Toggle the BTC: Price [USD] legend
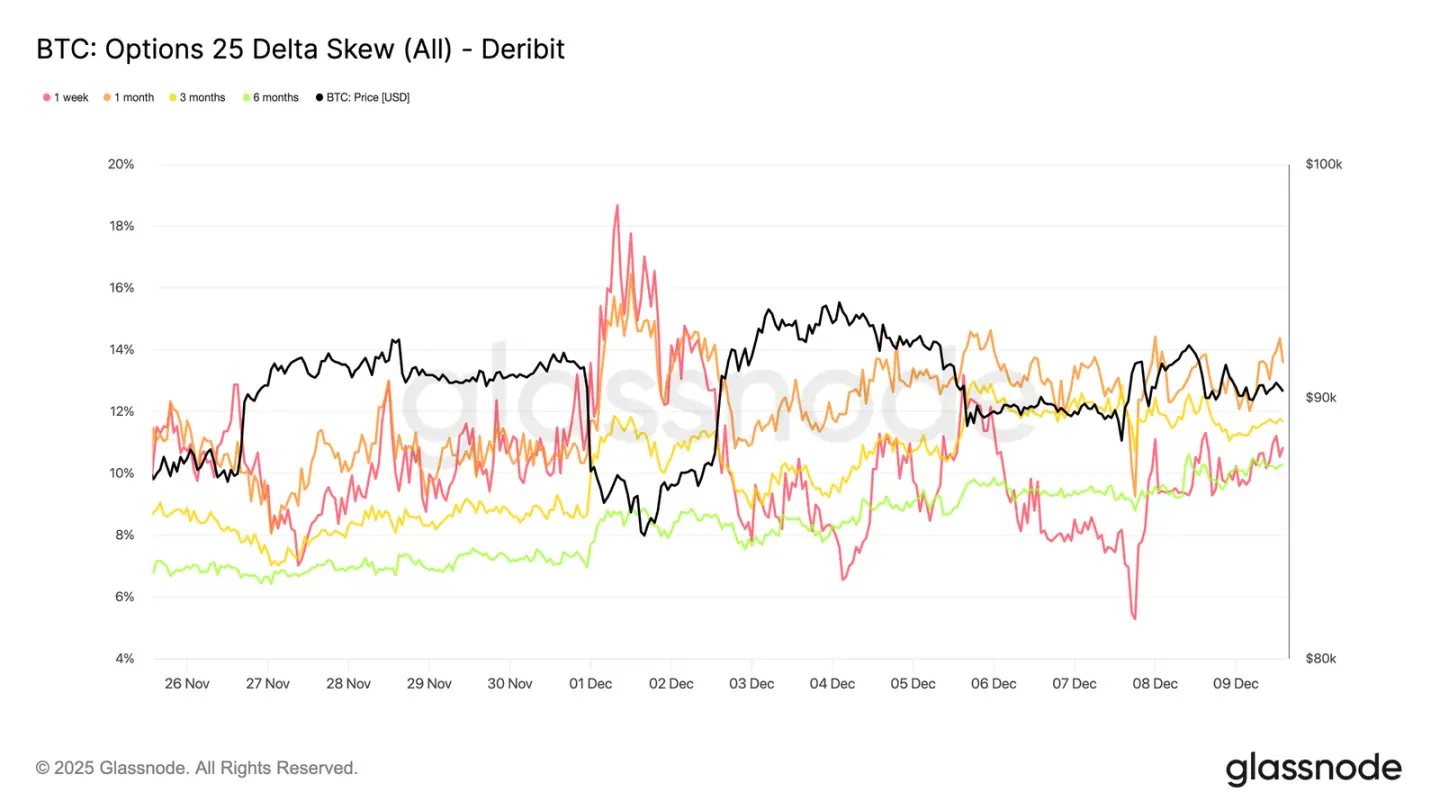Image resolution: width=1440 pixels, height=810 pixels. pyautogui.click(x=363, y=97)
